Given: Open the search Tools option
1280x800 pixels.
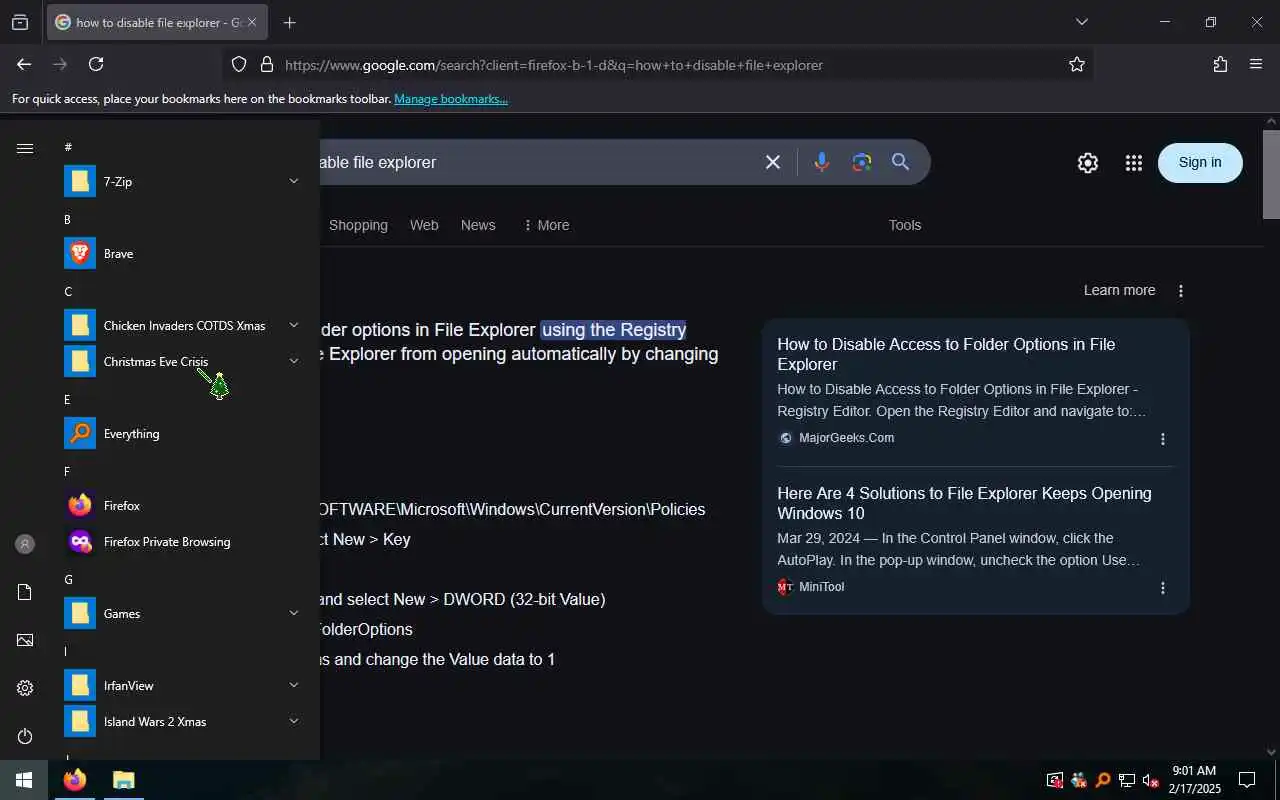Looking at the screenshot, I should 905,225.
